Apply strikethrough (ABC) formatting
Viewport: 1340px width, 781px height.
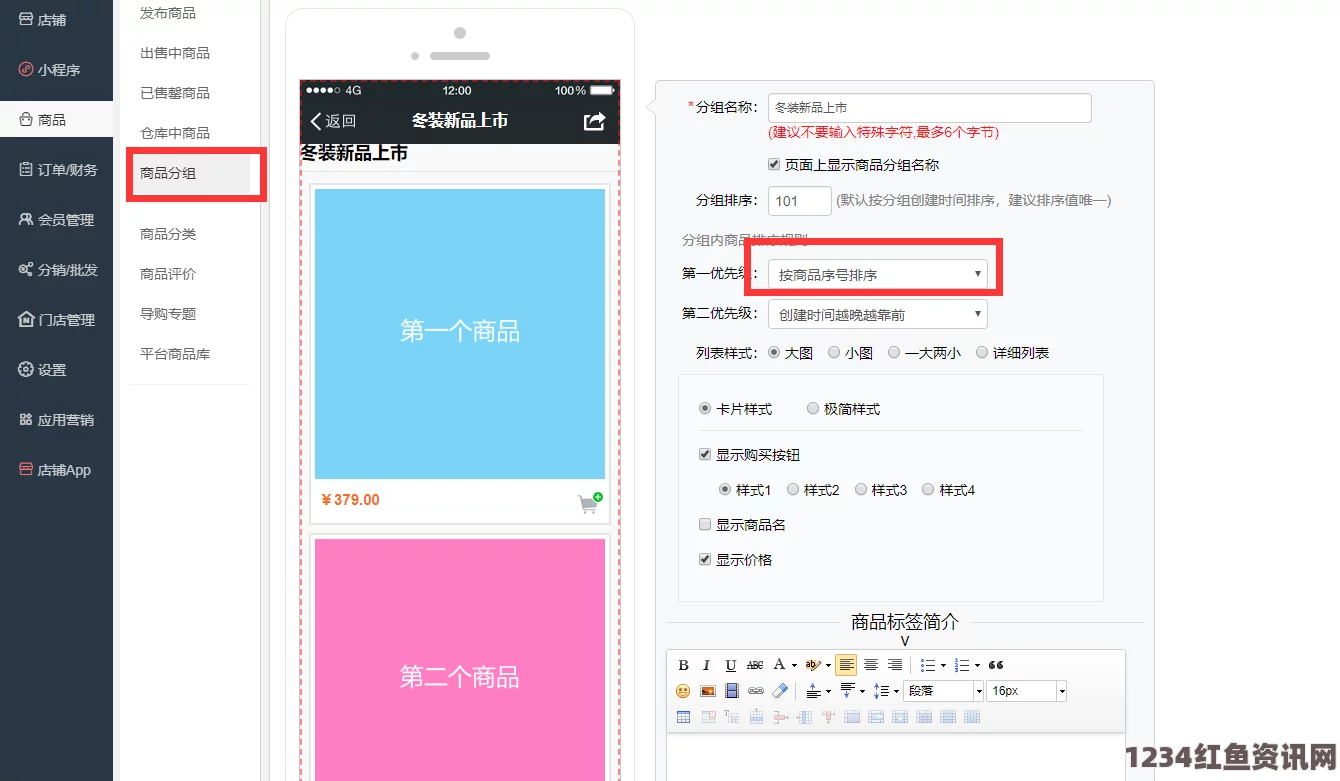755,665
